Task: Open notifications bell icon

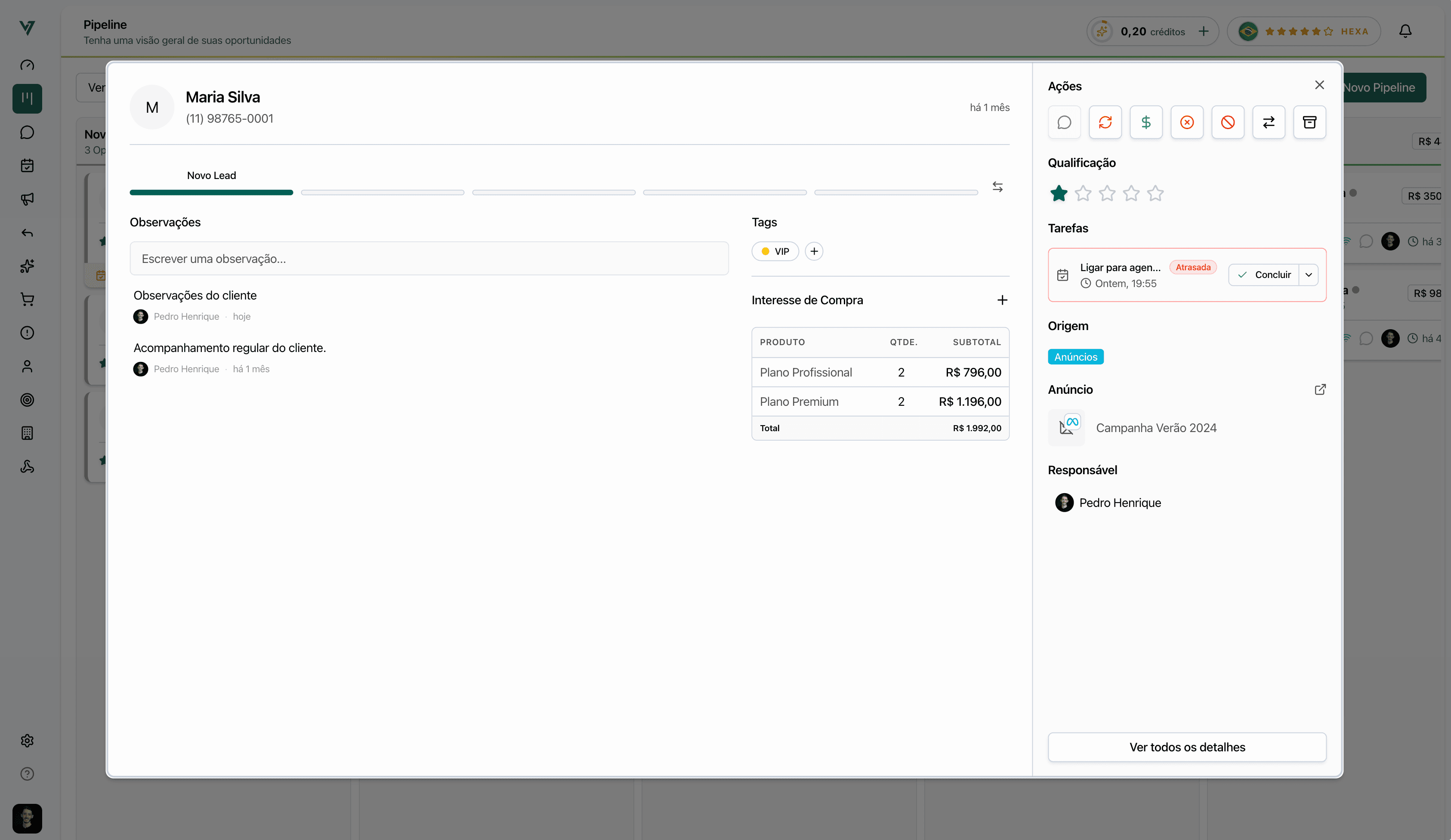Action: [x=1405, y=31]
